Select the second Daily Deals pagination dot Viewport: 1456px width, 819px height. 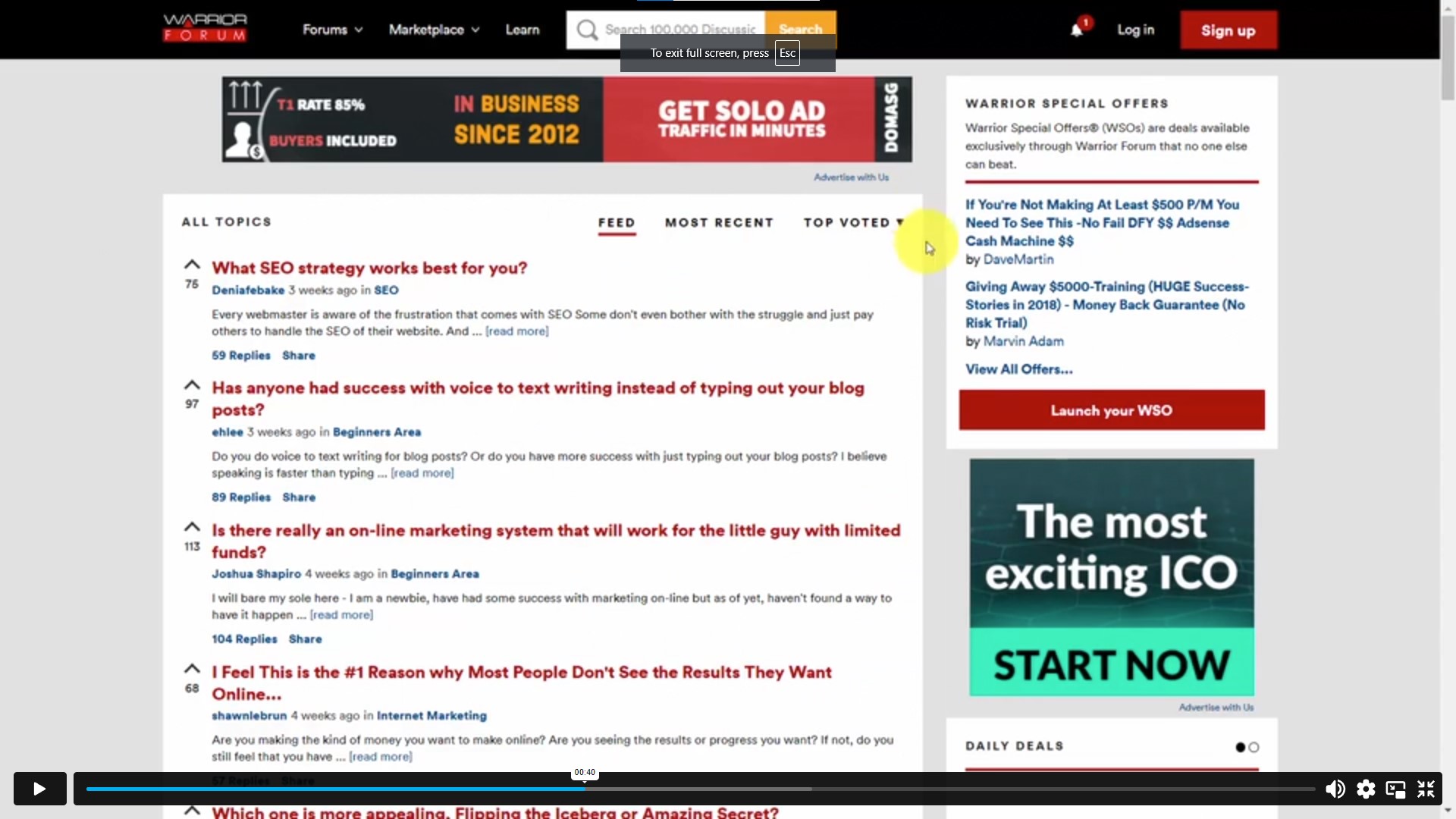click(x=1254, y=747)
